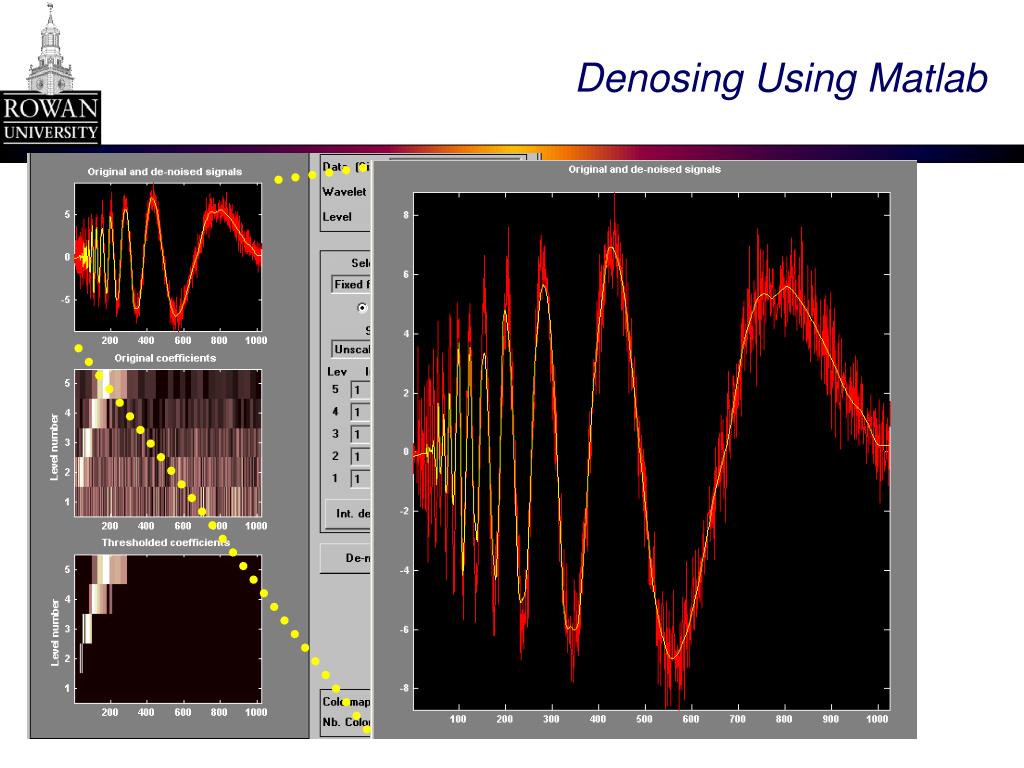Click the 'Thresholded coefficients' title text
Screen dimensions: 1024x768
tap(166, 543)
